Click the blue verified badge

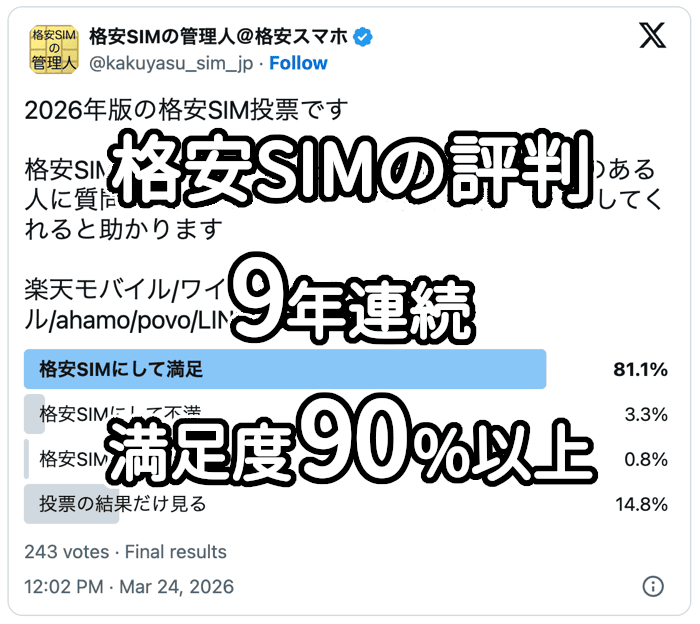[365, 37]
